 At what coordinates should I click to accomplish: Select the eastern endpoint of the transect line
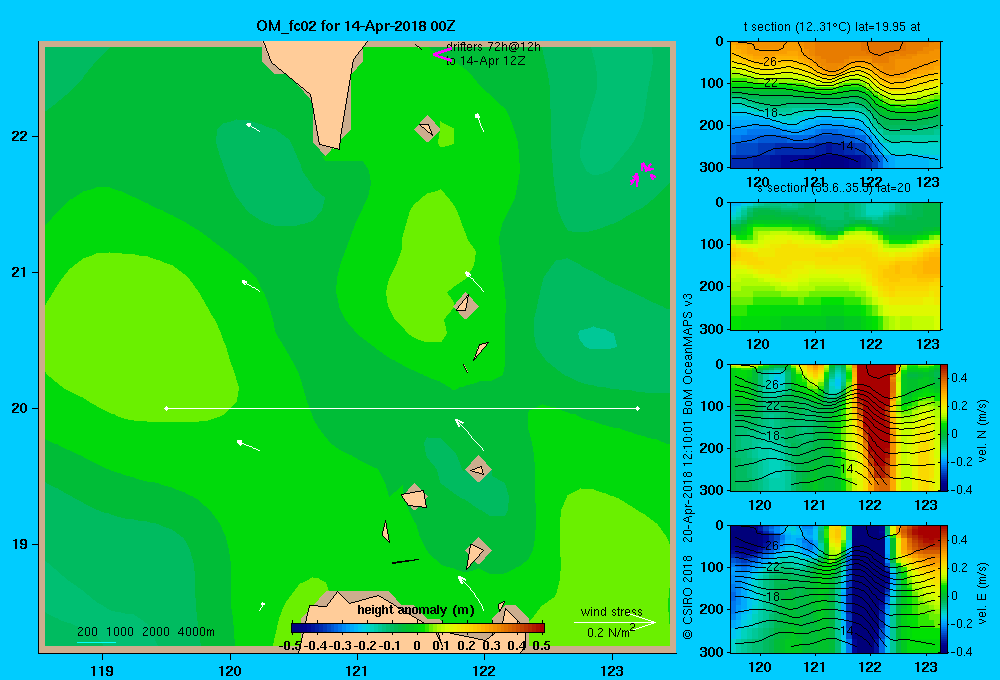[638, 408]
